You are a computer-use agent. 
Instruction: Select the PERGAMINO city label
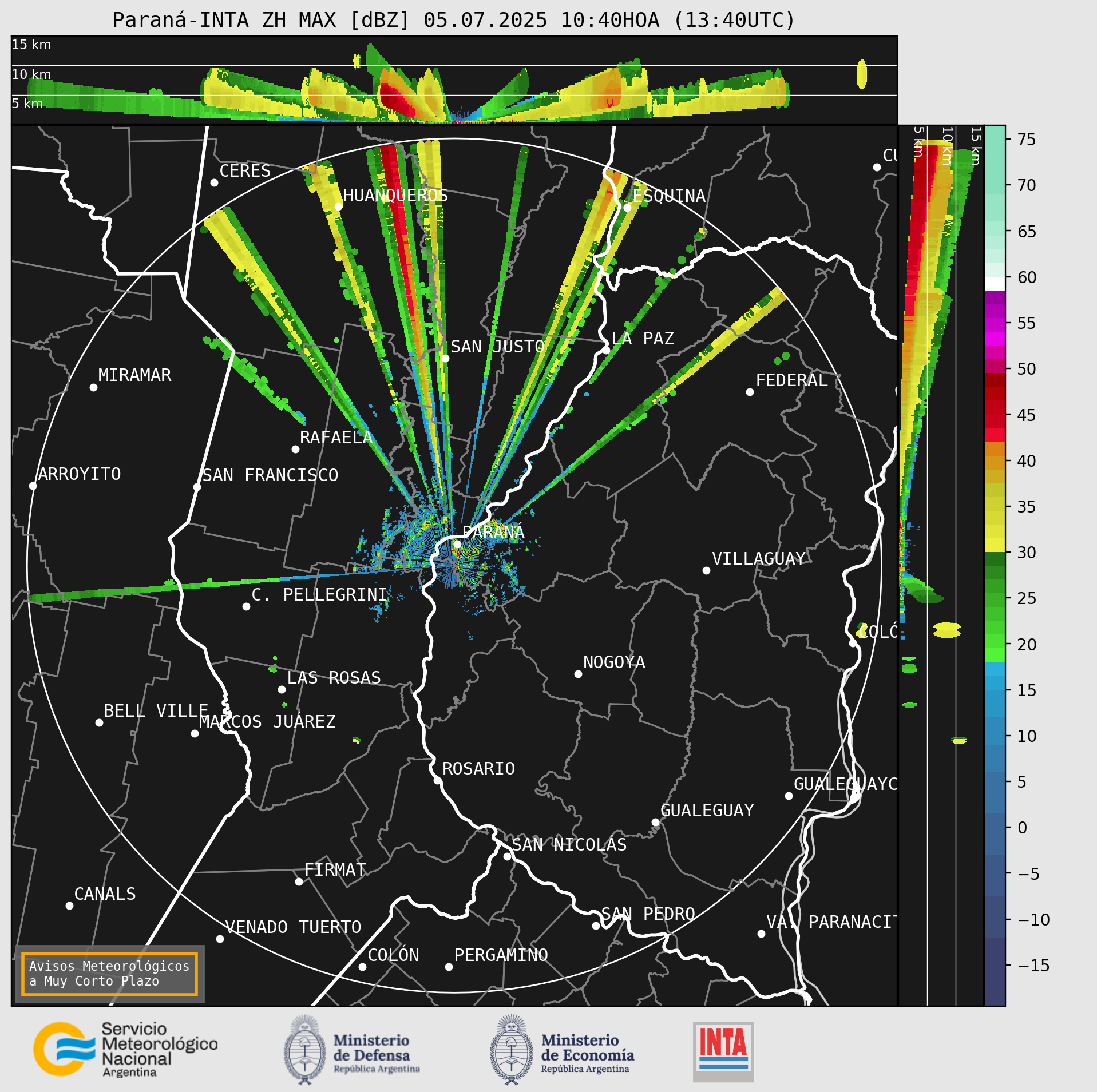point(501,955)
